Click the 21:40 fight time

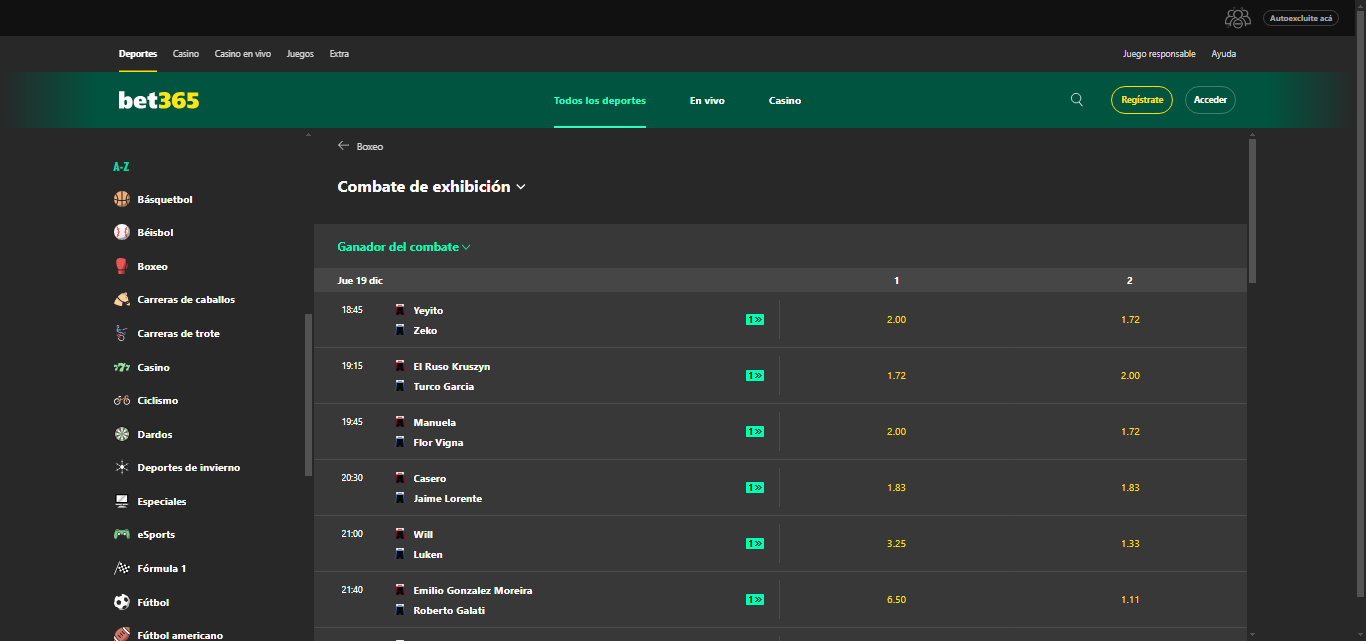[x=352, y=590]
